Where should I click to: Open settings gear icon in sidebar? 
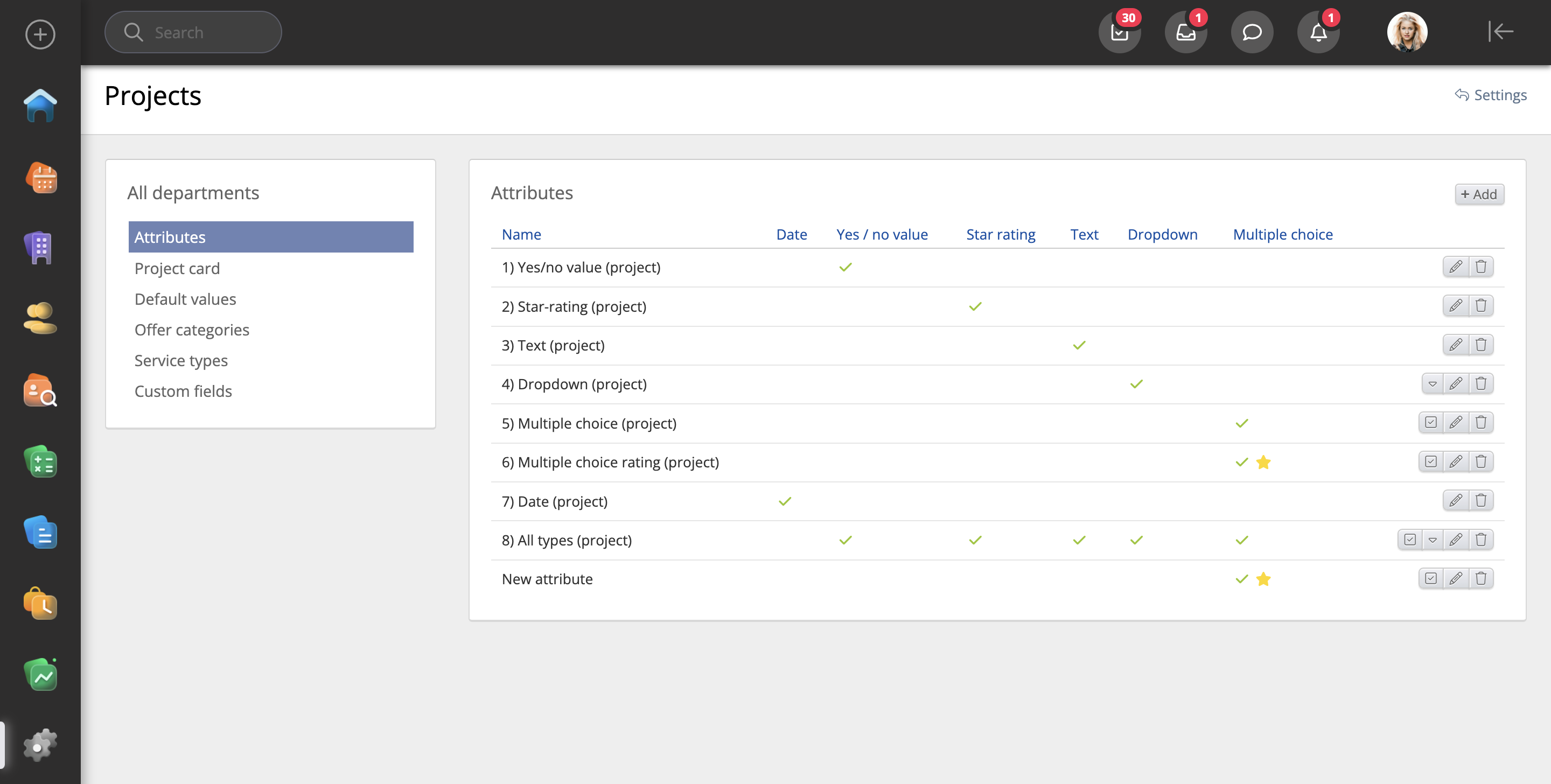pyautogui.click(x=40, y=745)
